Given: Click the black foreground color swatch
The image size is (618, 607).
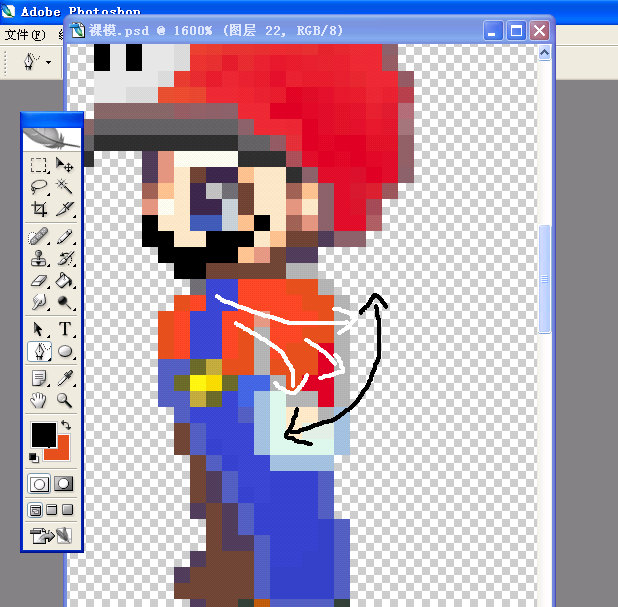Looking at the screenshot, I should [43, 435].
